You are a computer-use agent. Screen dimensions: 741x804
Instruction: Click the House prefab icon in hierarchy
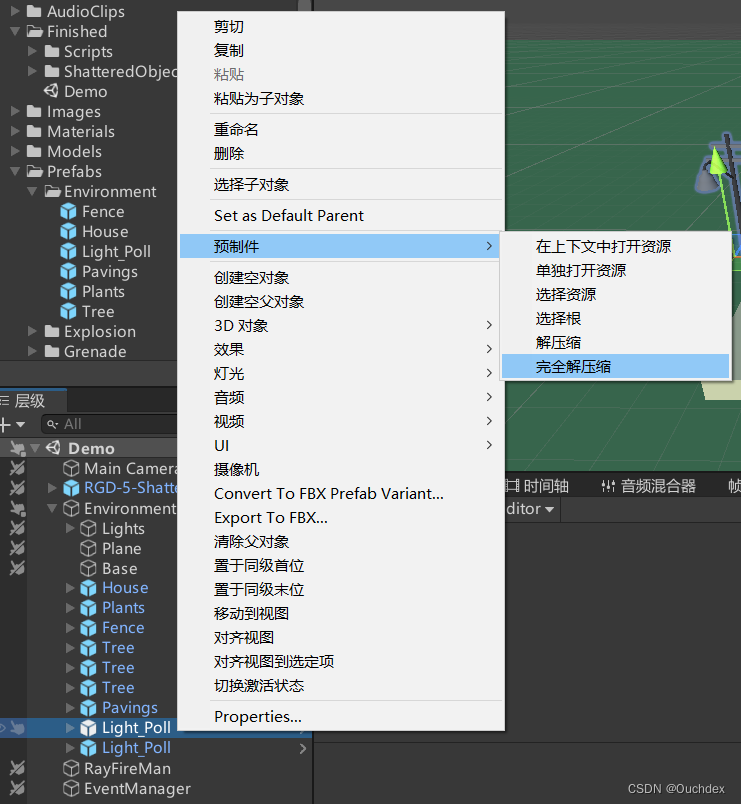point(88,588)
